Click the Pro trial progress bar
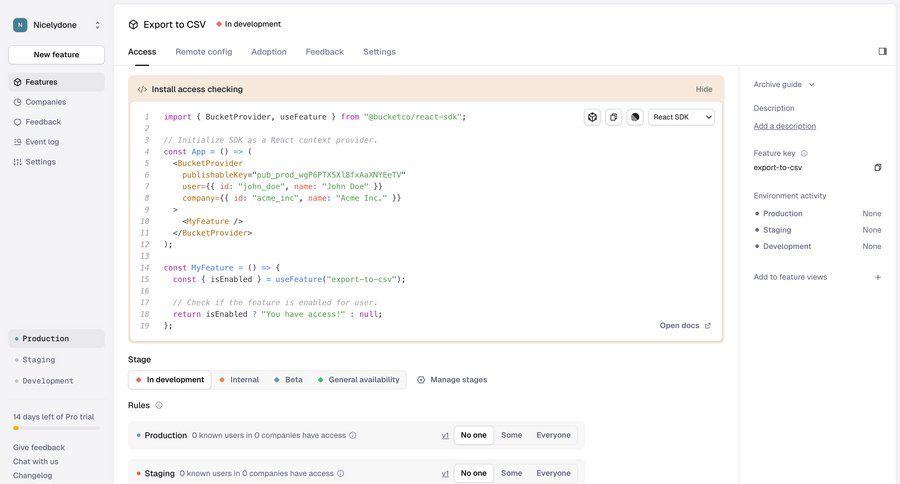The image size is (900, 484). [x=56, y=428]
